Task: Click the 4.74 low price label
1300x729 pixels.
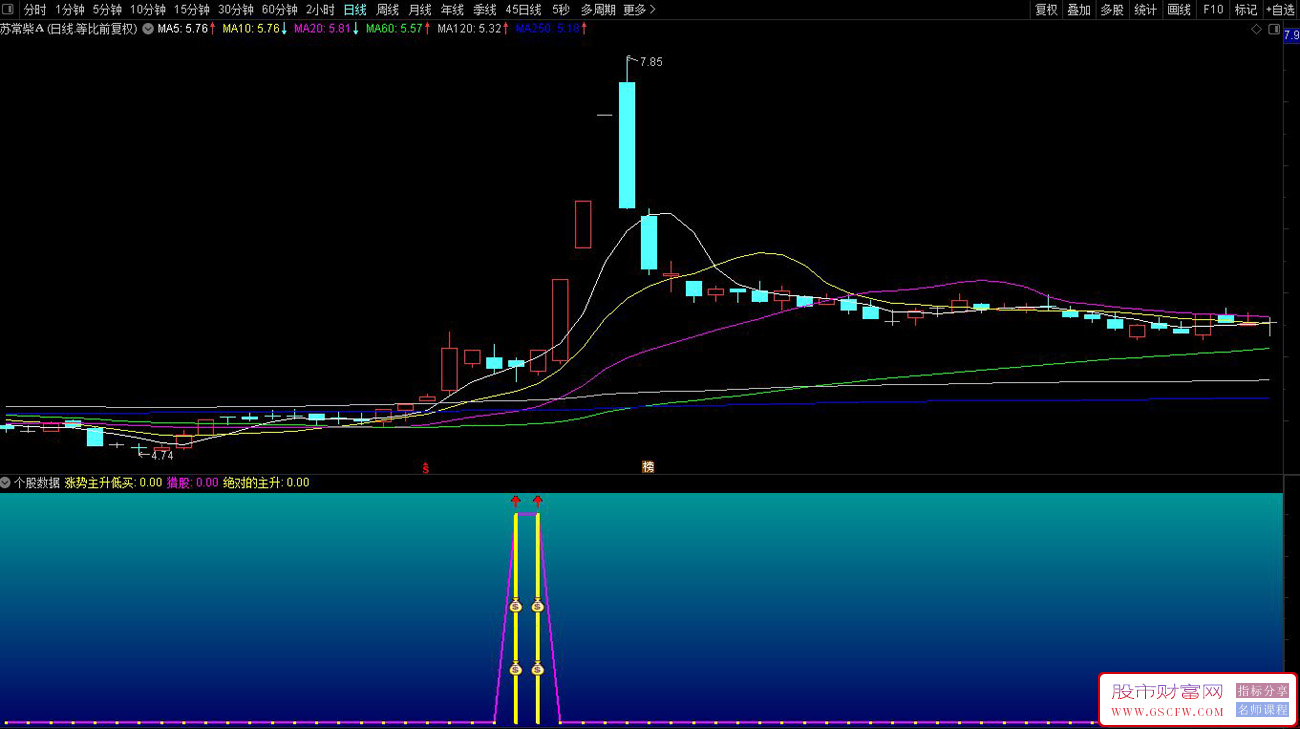Action: [x=162, y=456]
